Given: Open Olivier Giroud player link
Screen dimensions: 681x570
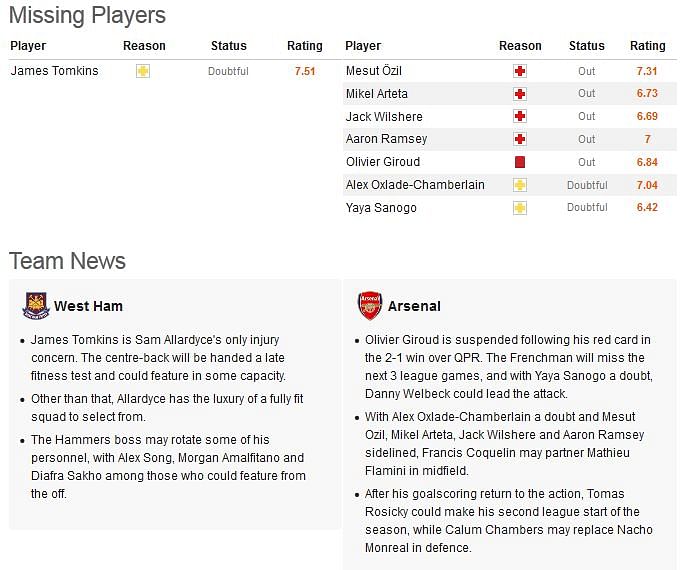Looking at the screenshot, I should pyautogui.click(x=383, y=162).
